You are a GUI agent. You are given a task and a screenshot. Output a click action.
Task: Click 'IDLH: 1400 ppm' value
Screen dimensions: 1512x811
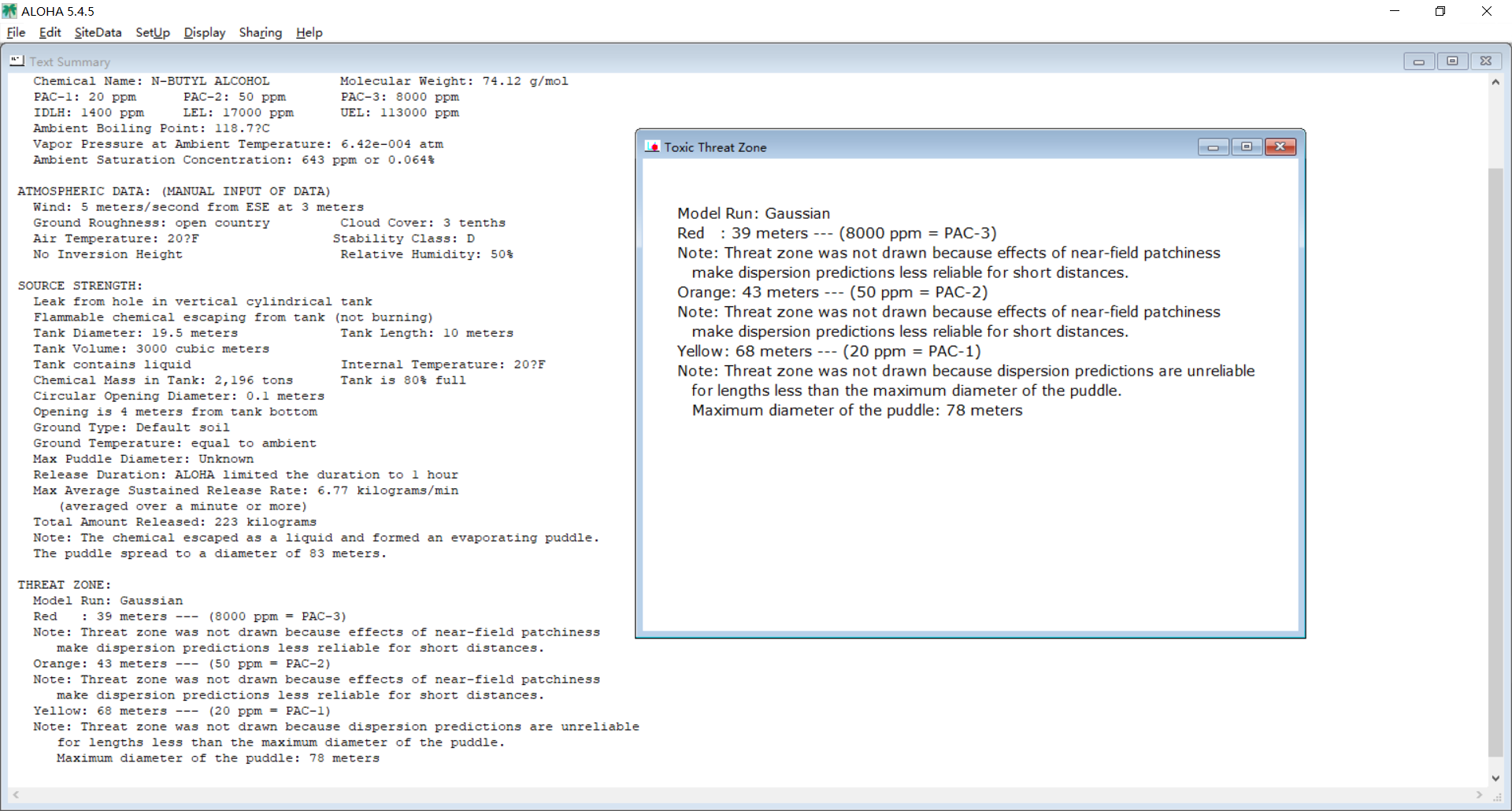[x=88, y=113]
